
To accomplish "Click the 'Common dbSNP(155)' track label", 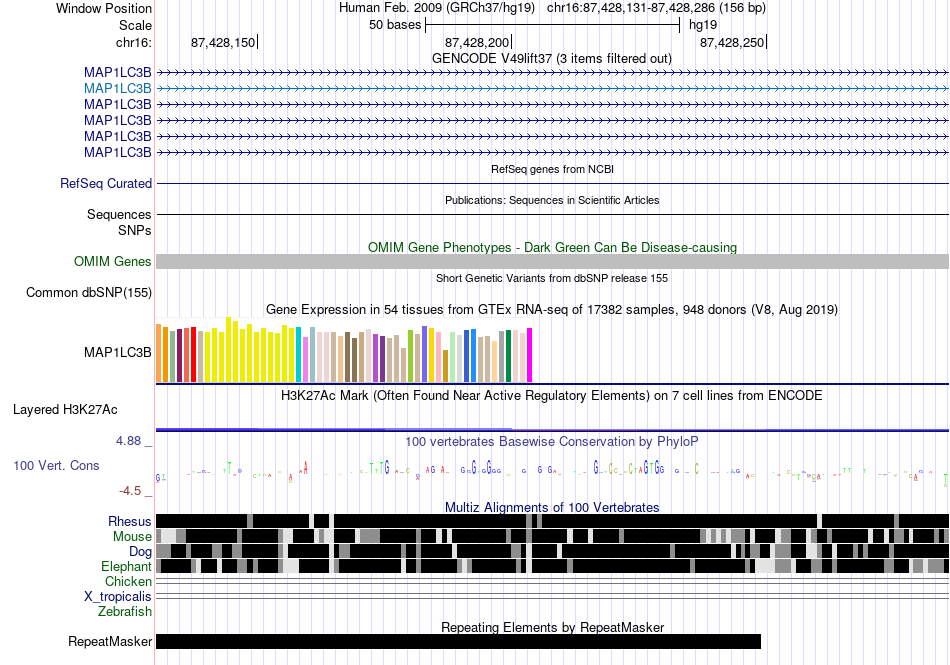I will point(89,293).
